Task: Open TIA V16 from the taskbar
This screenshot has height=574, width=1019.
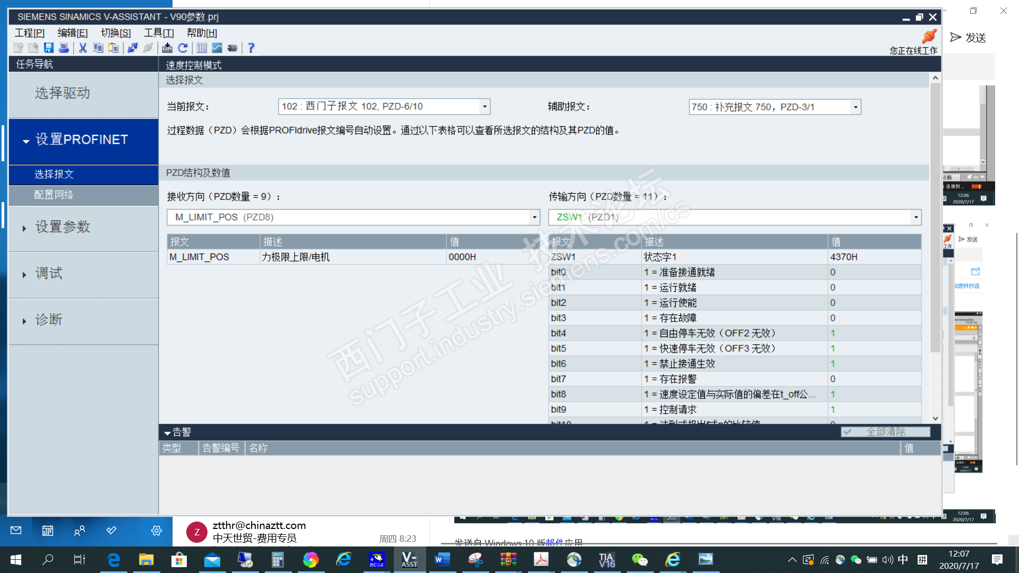Action: click(607, 559)
